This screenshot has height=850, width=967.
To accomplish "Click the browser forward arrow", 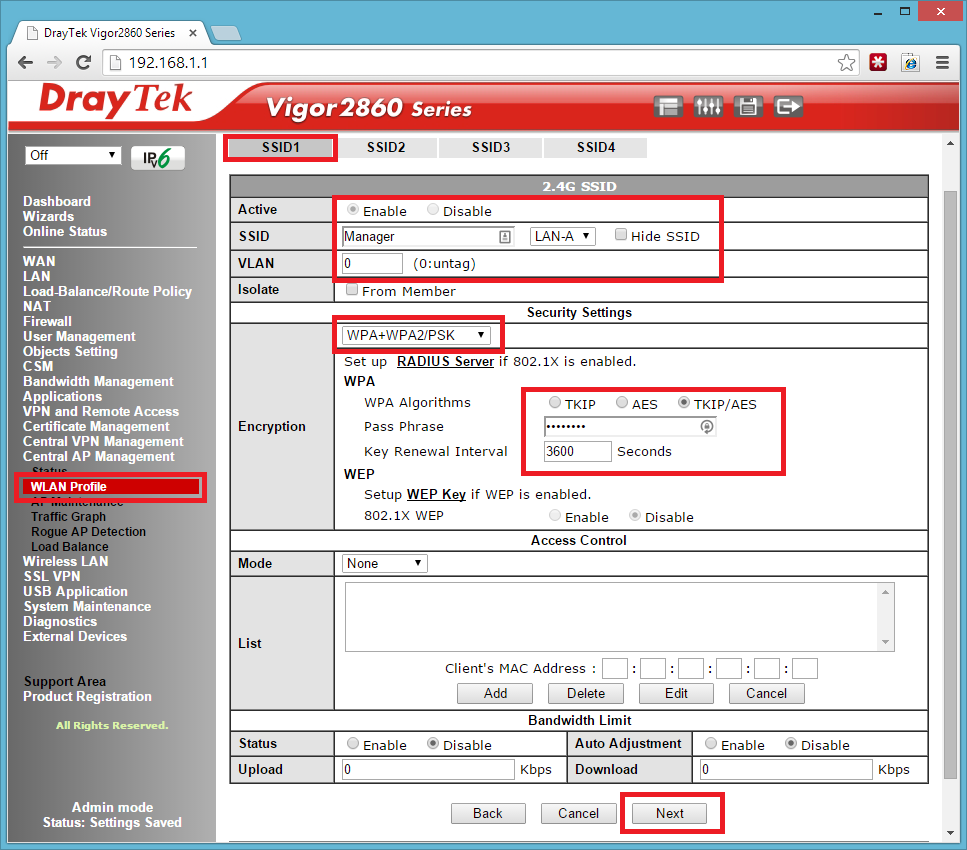I will point(54,62).
